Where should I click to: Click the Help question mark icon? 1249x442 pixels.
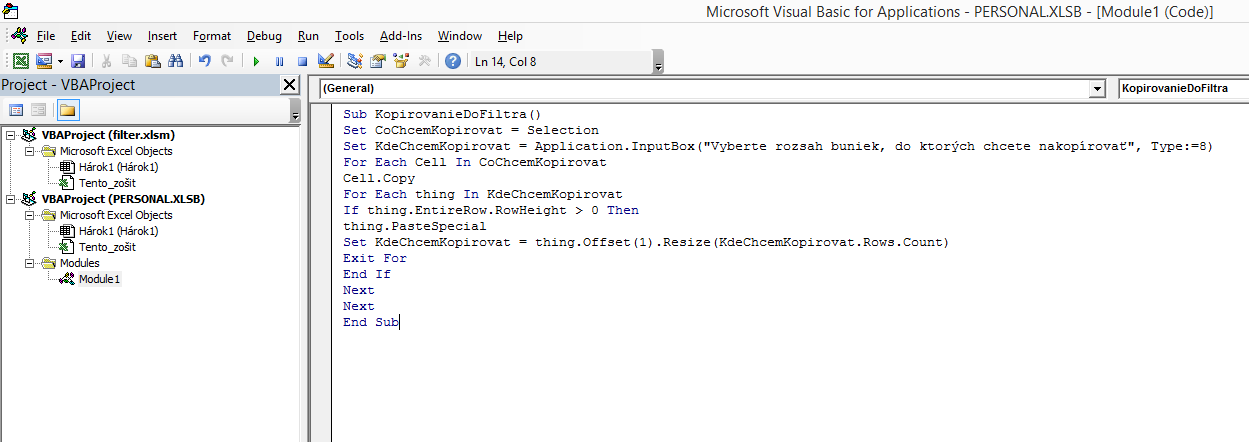[453, 61]
